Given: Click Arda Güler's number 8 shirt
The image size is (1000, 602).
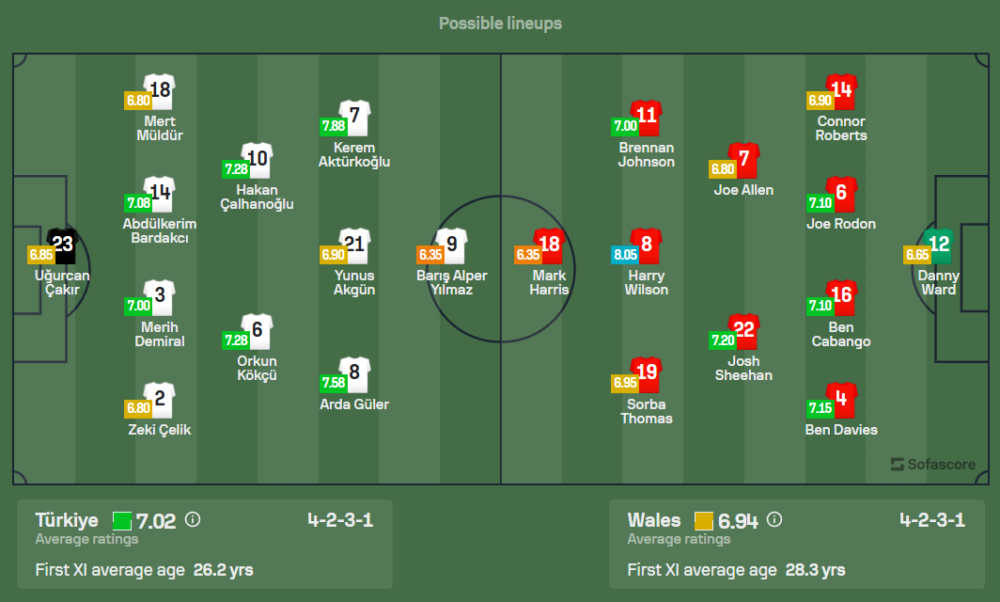Looking at the screenshot, I should point(355,374).
